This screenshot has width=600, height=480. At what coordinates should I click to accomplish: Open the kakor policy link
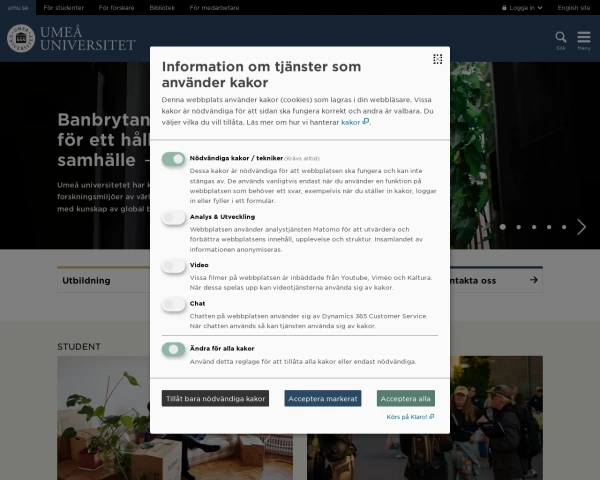[355, 122]
